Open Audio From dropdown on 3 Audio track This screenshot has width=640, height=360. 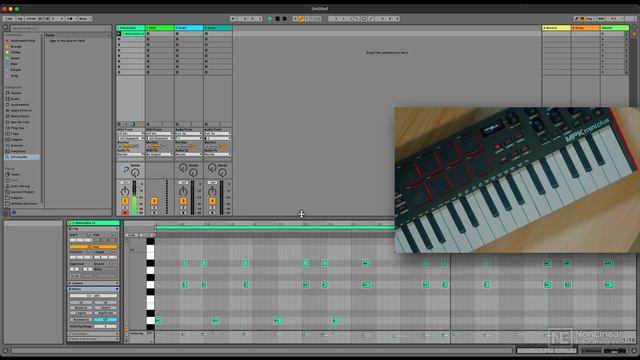coord(189,133)
